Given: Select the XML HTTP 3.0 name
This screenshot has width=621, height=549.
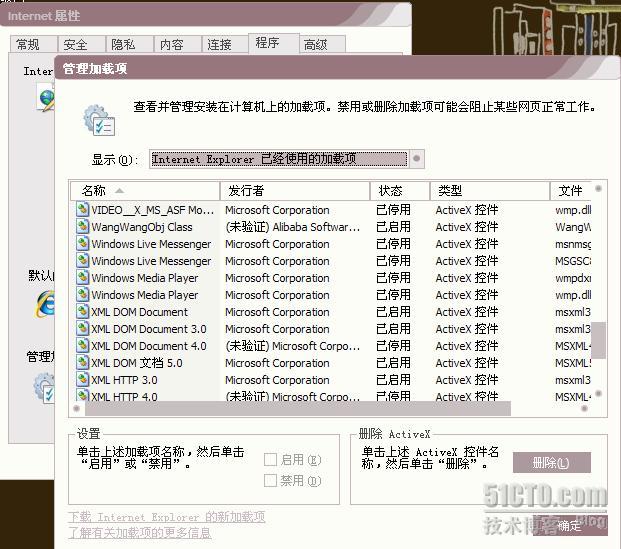Looking at the screenshot, I should [x=124, y=380].
